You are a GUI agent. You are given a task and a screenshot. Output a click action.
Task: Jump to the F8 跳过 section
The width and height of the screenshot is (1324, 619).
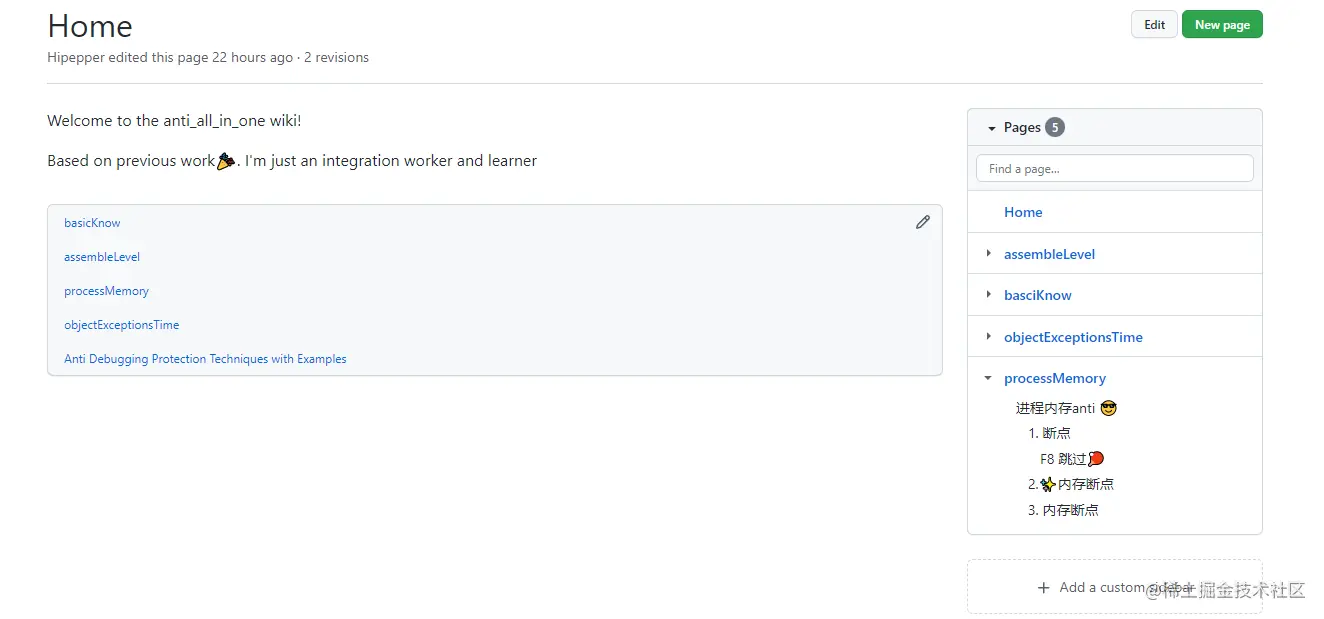[1063, 459]
